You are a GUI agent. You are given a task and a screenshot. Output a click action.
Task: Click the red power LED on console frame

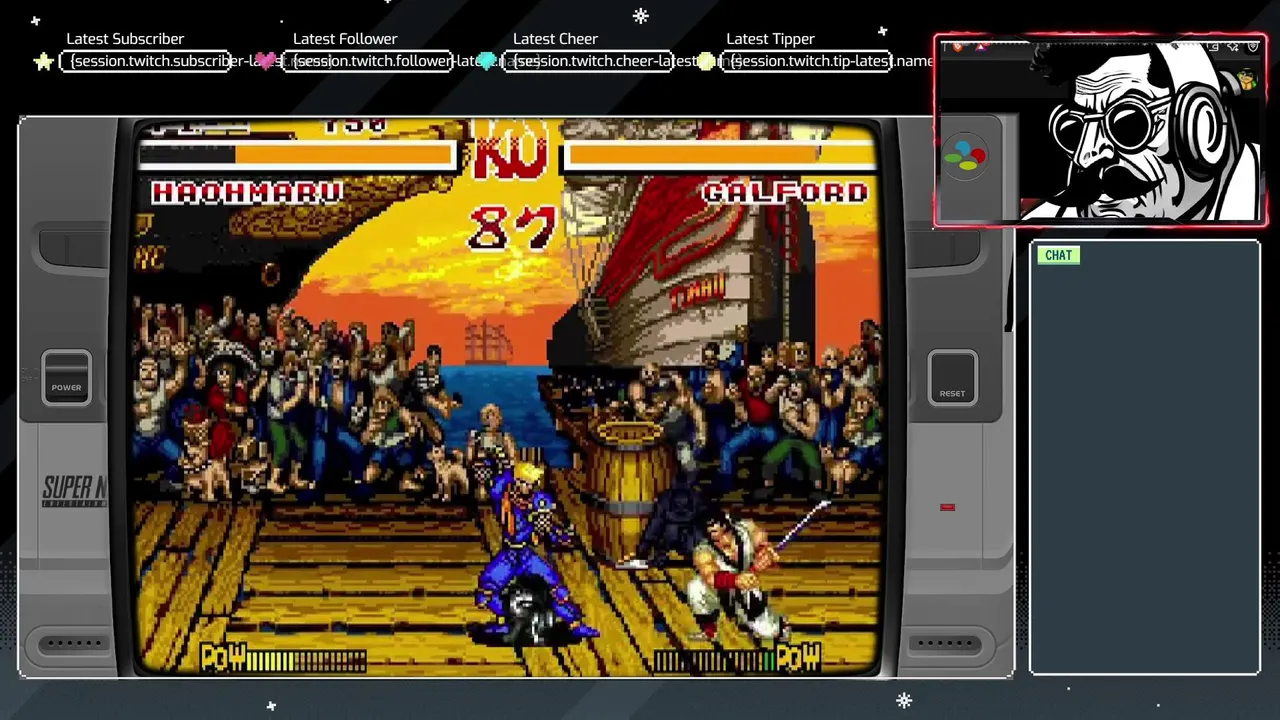pos(947,507)
